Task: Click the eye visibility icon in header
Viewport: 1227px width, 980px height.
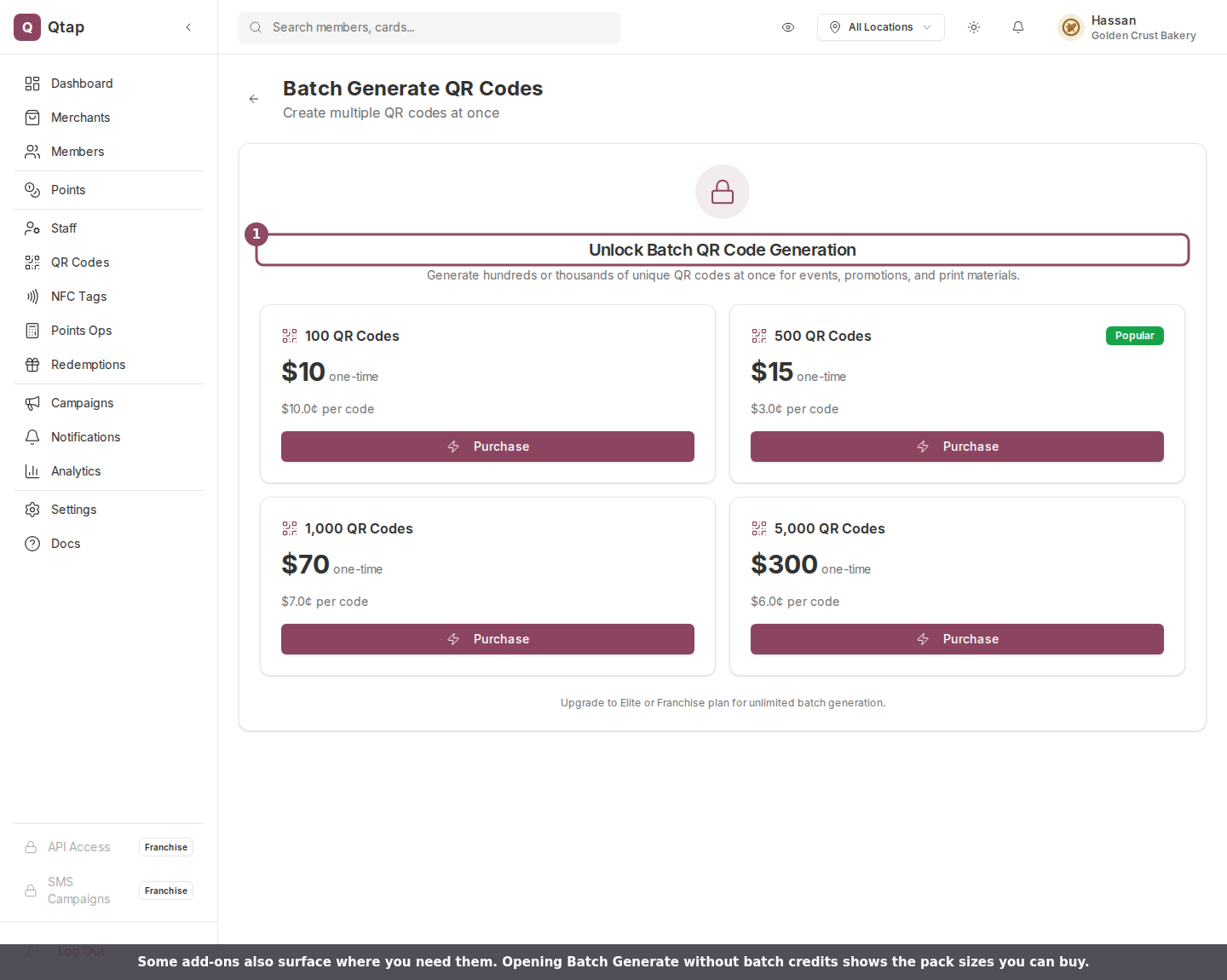Action: 788,27
